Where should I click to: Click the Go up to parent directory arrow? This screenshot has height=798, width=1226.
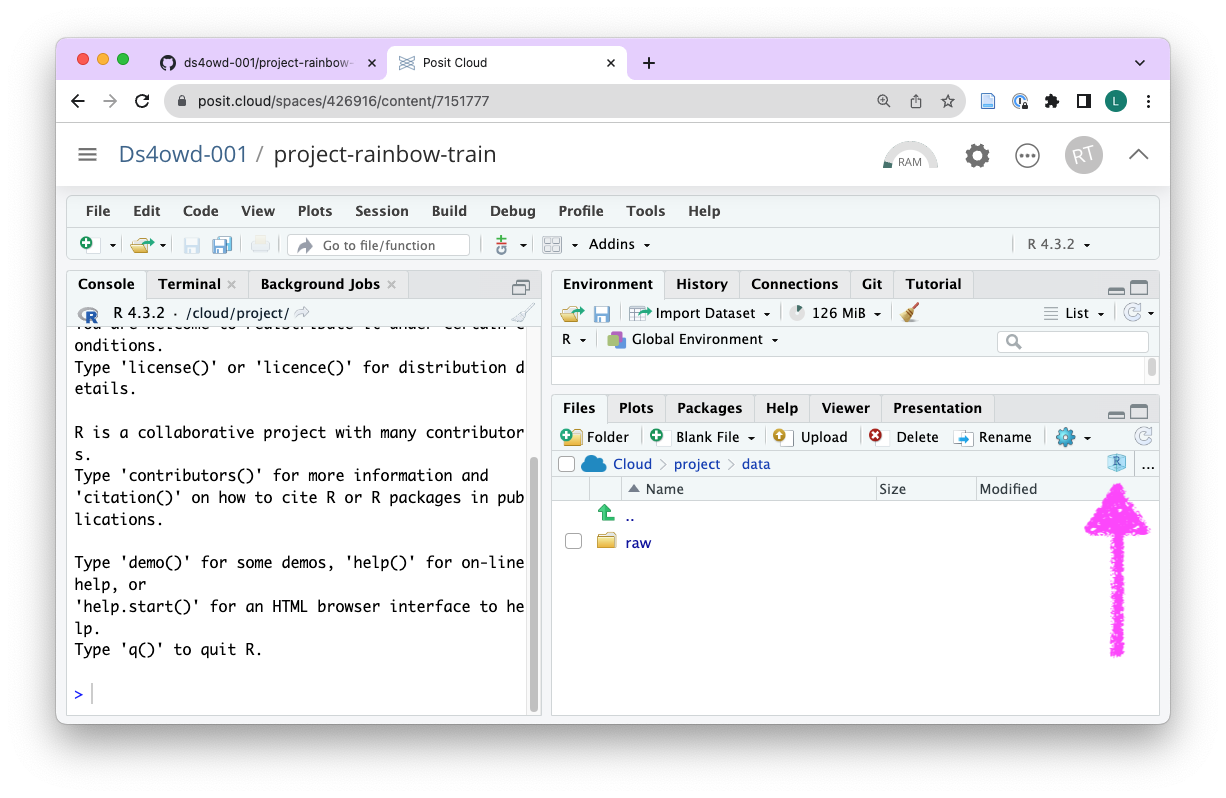pos(606,515)
